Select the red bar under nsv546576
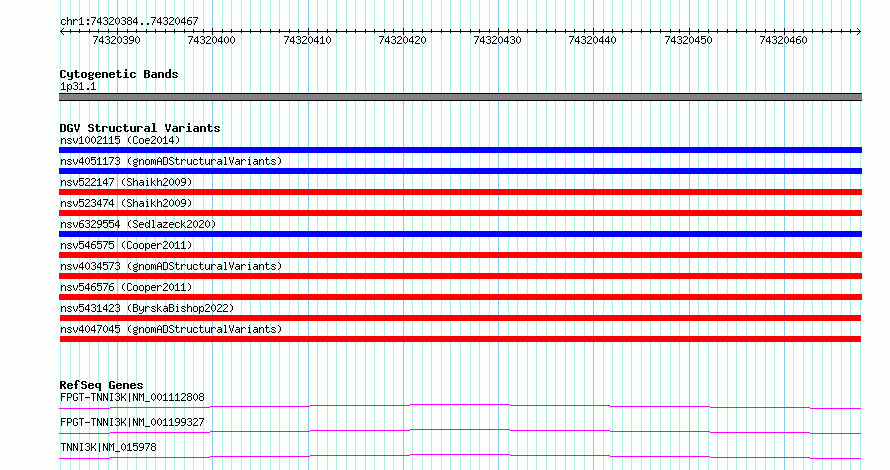890x470 pixels. coord(460,297)
